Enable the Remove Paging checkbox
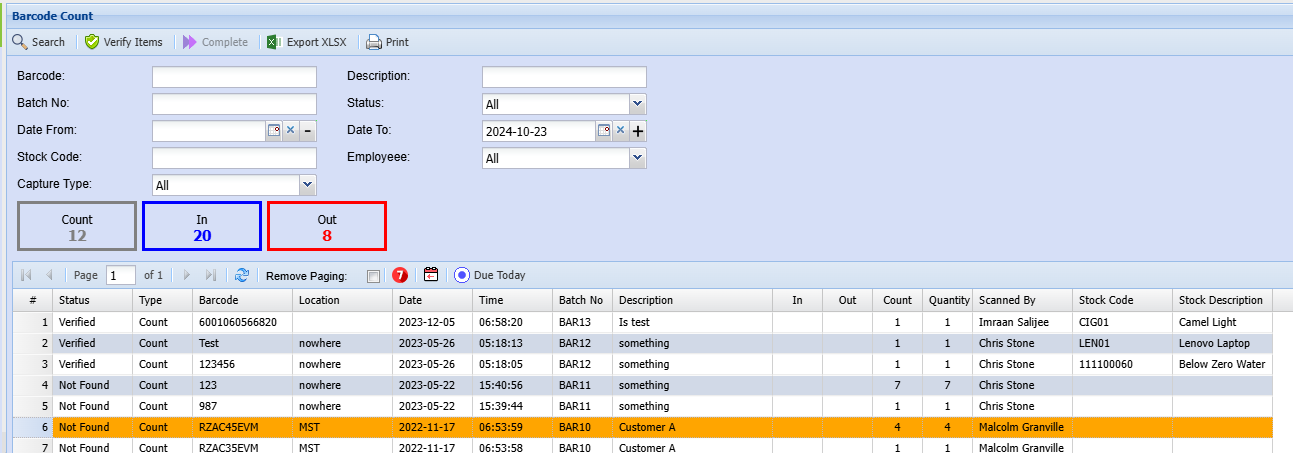The height and width of the screenshot is (453, 1293). (x=373, y=276)
